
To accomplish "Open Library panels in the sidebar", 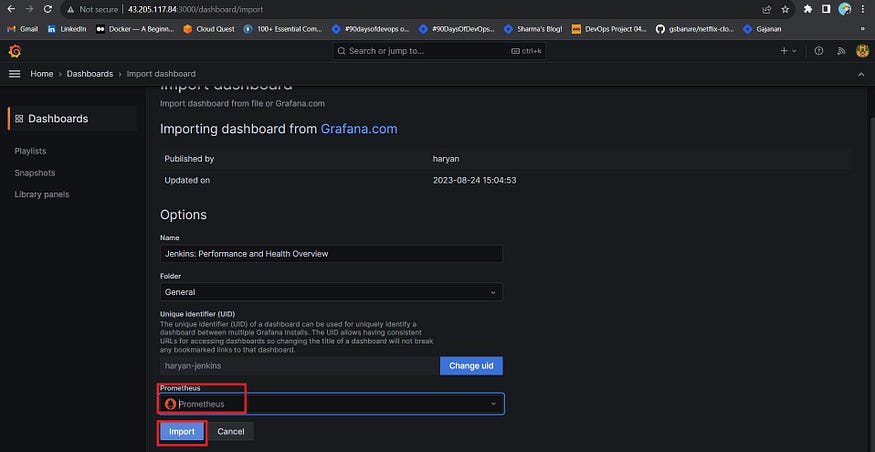I will click(x=42, y=195).
